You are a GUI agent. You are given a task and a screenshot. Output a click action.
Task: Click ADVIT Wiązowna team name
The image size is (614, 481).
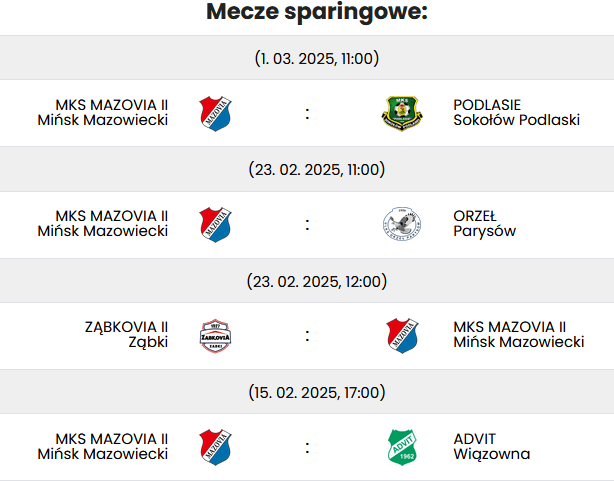492,446
